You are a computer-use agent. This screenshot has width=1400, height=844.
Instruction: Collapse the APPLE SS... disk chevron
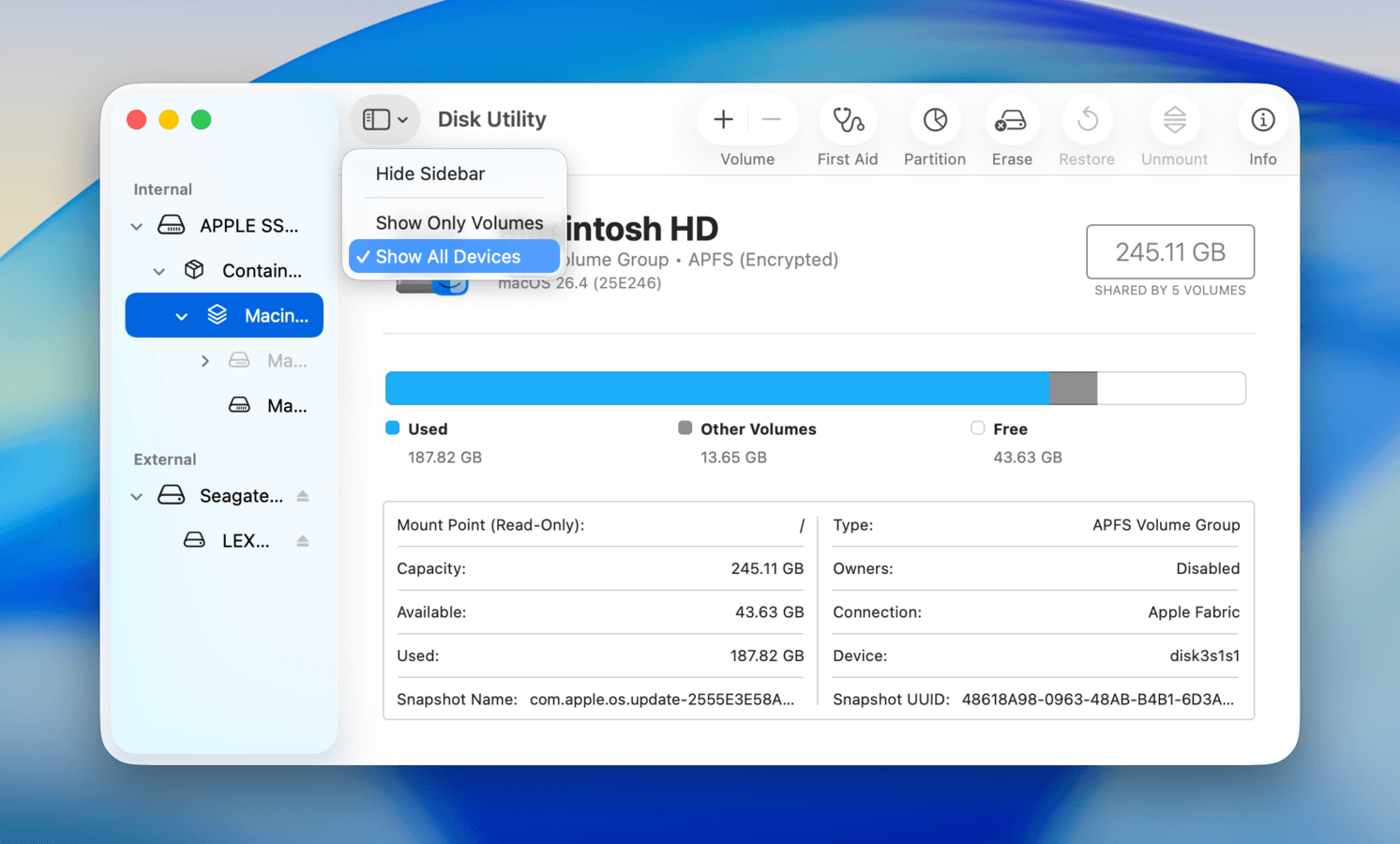pos(137,226)
